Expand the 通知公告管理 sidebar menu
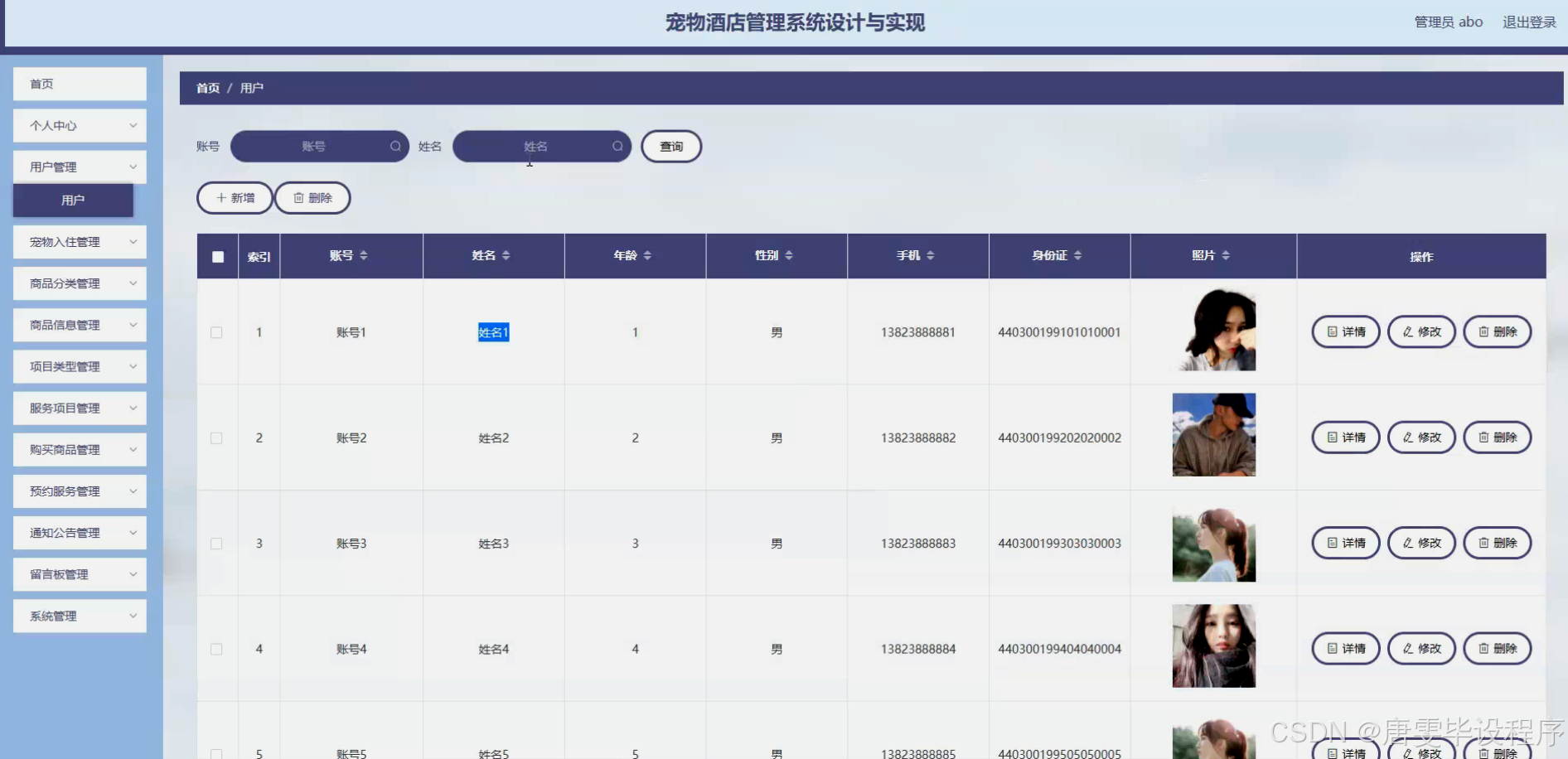The image size is (1568, 759). (x=80, y=533)
